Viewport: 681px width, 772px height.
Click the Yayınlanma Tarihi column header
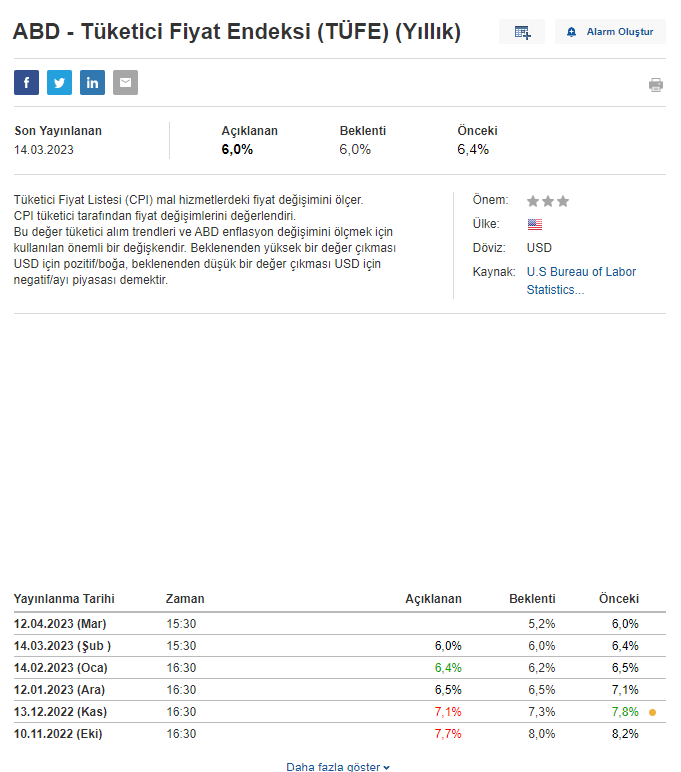point(64,599)
